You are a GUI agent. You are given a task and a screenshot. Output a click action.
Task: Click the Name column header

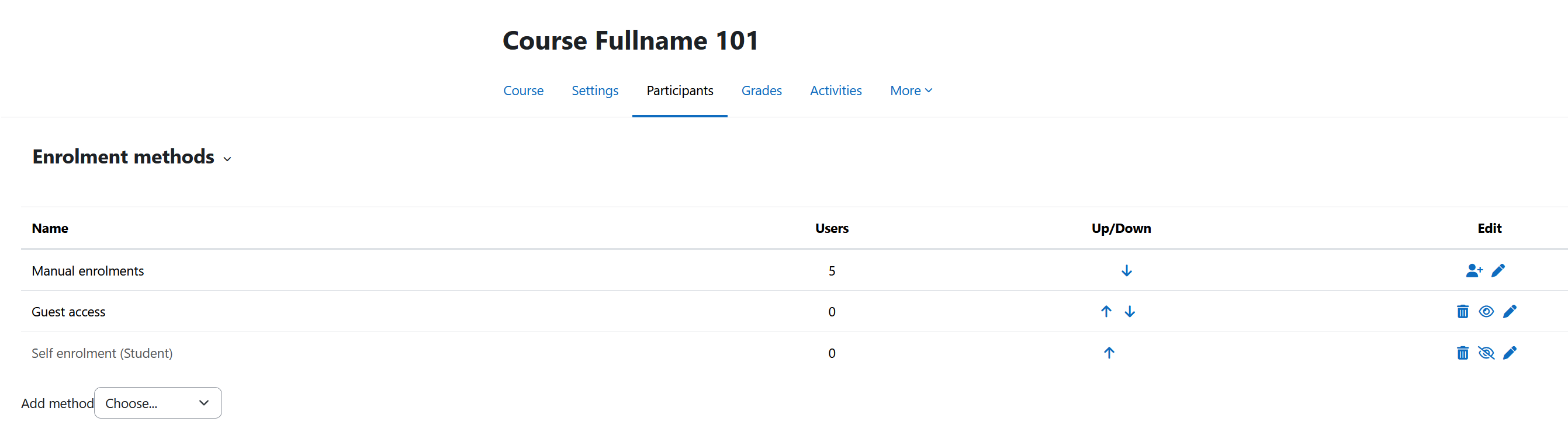[x=50, y=228]
